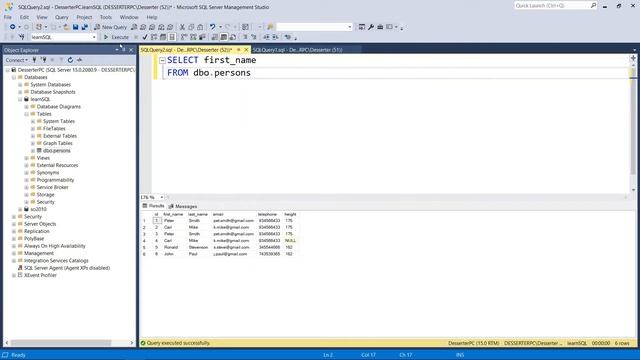This screenshot has width=640, height=360.
Task: Expand the so2010 database node
Action: pos(20,209)
